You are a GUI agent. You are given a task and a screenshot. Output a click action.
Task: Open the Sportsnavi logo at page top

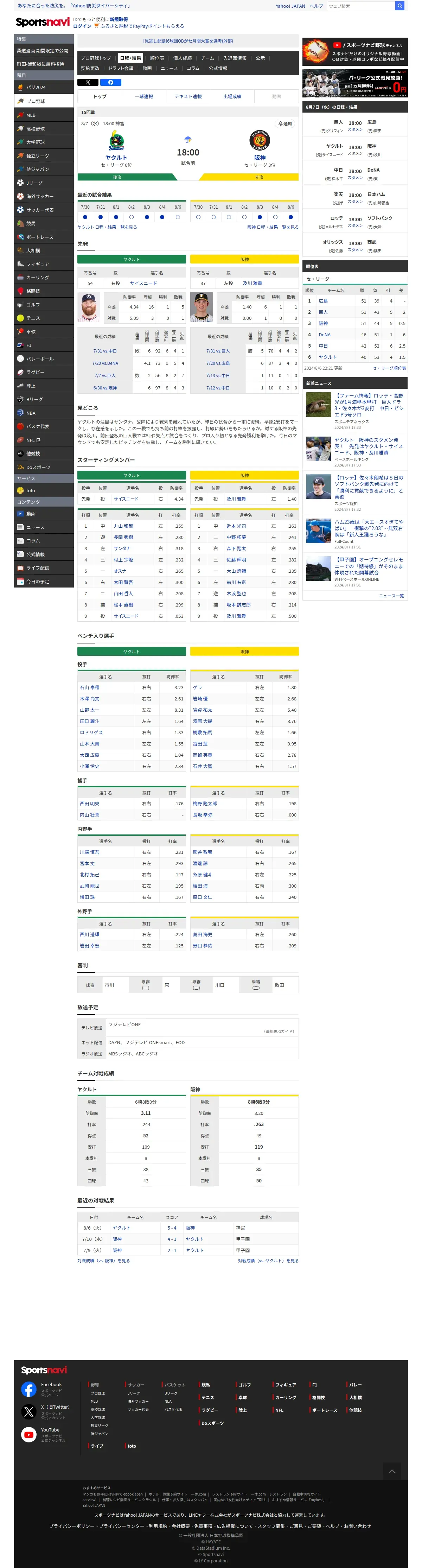[x=43, y=23]
